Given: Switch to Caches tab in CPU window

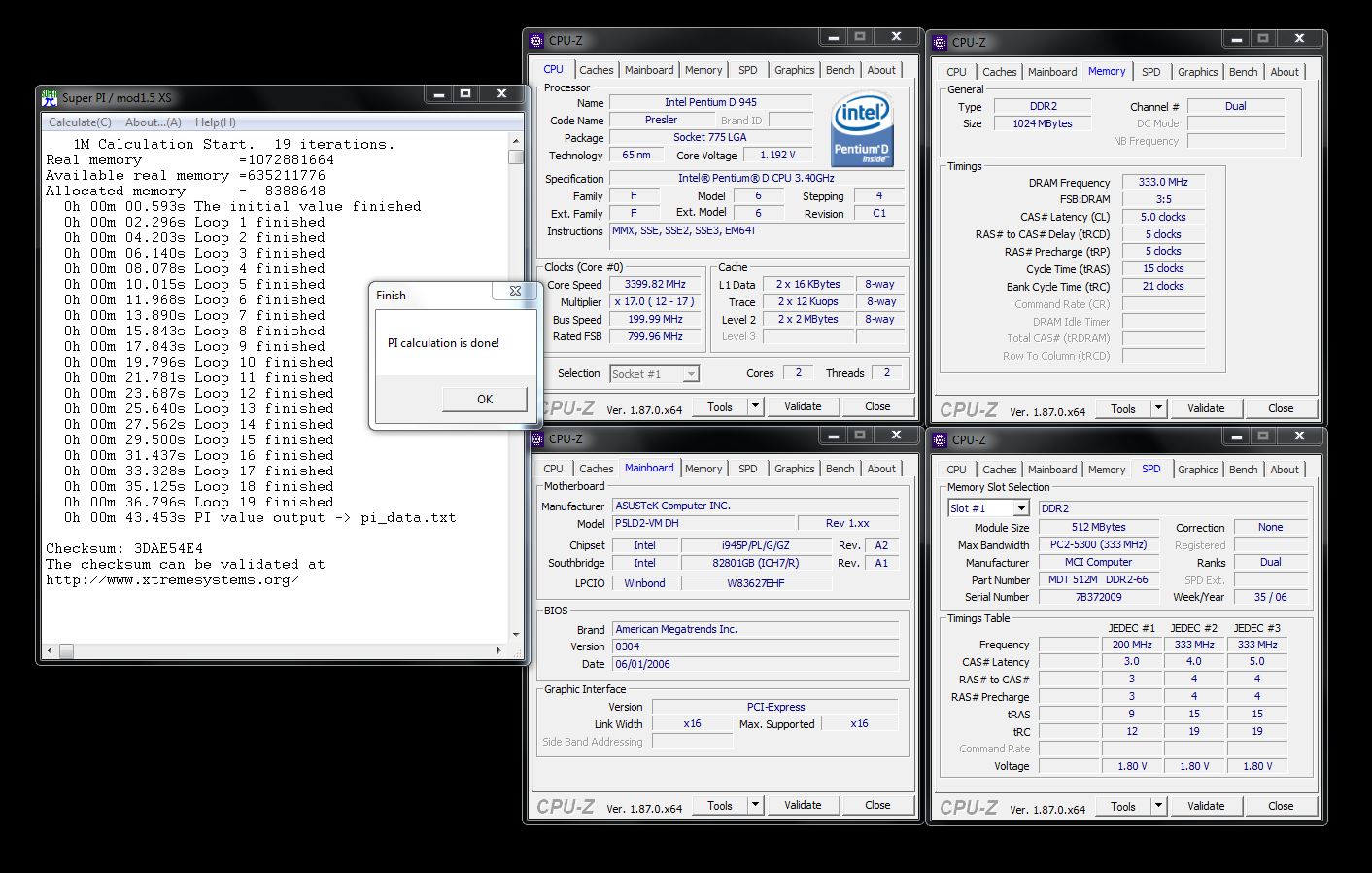Looking at the screenshot, I should pyautogui.click(x=597, y=70).
